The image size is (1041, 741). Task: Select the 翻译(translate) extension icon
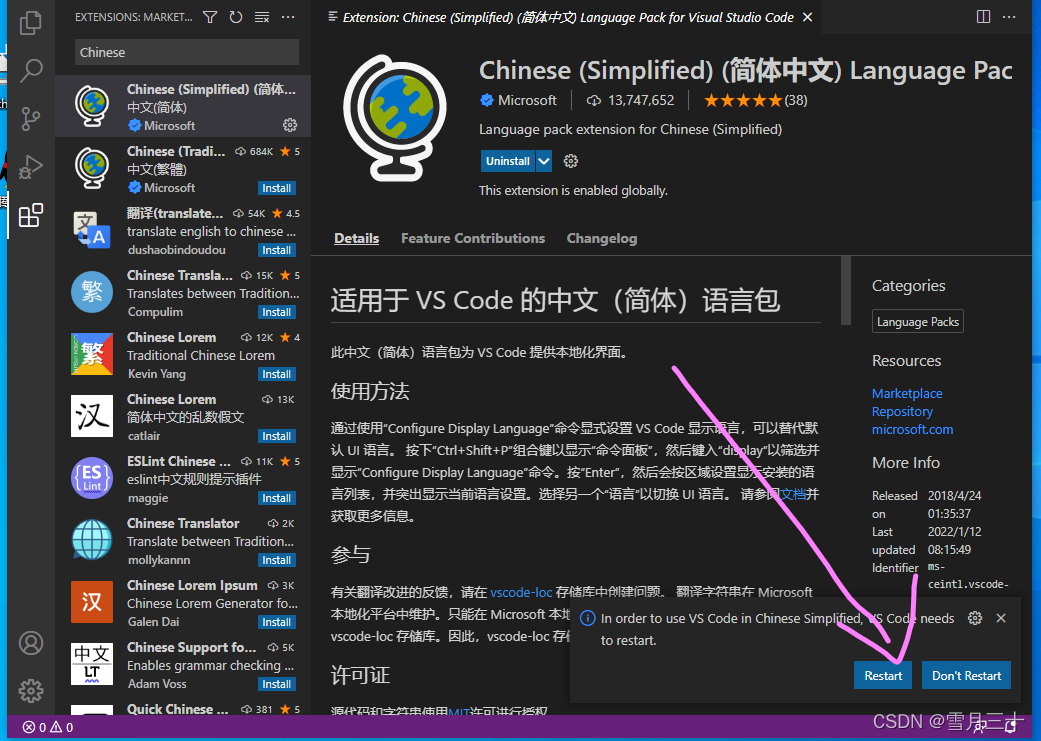[92, 229]
